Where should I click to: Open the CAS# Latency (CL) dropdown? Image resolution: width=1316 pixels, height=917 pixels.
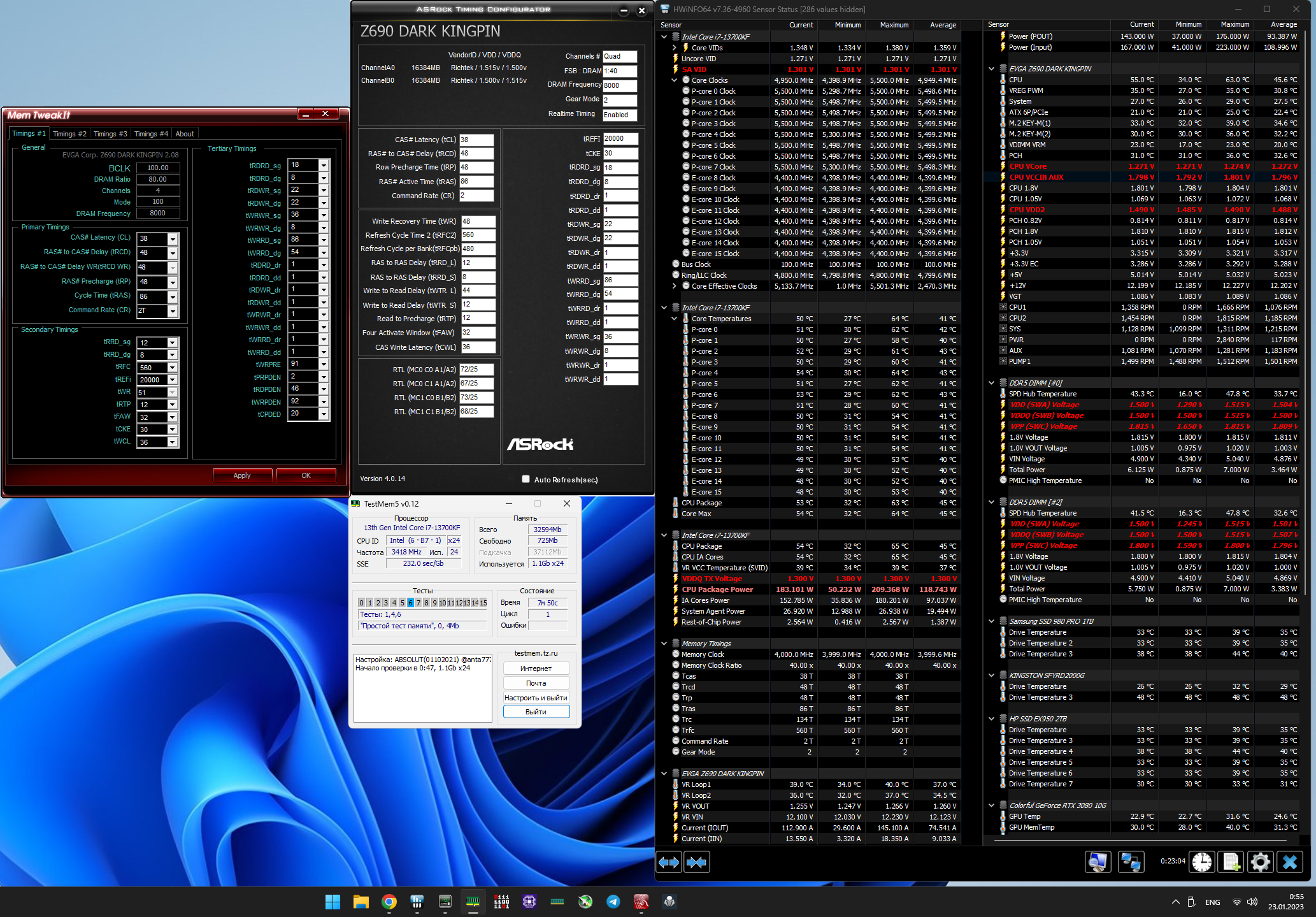(x=172, y=238)
